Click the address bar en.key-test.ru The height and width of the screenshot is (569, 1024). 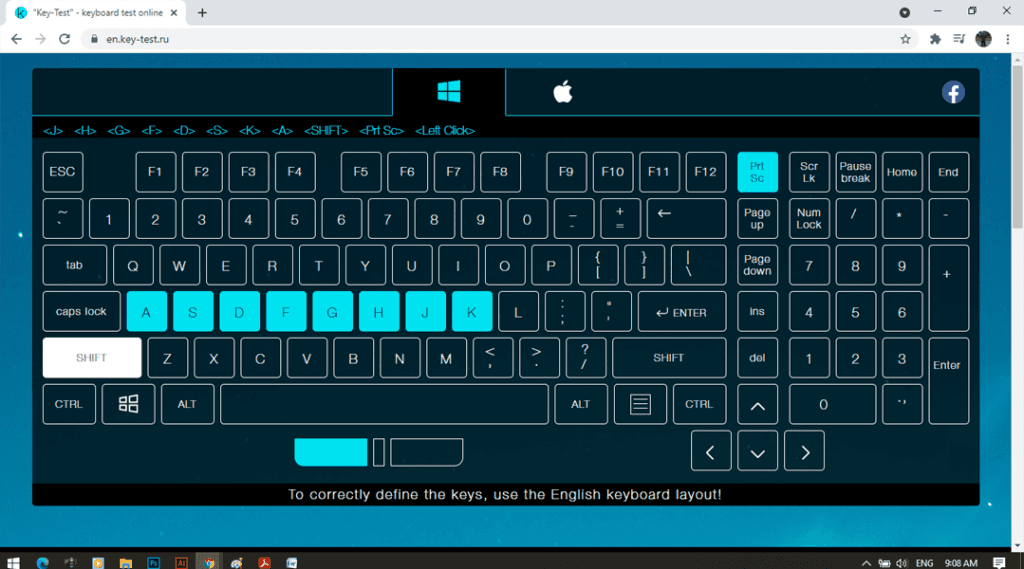pos(138,39)
